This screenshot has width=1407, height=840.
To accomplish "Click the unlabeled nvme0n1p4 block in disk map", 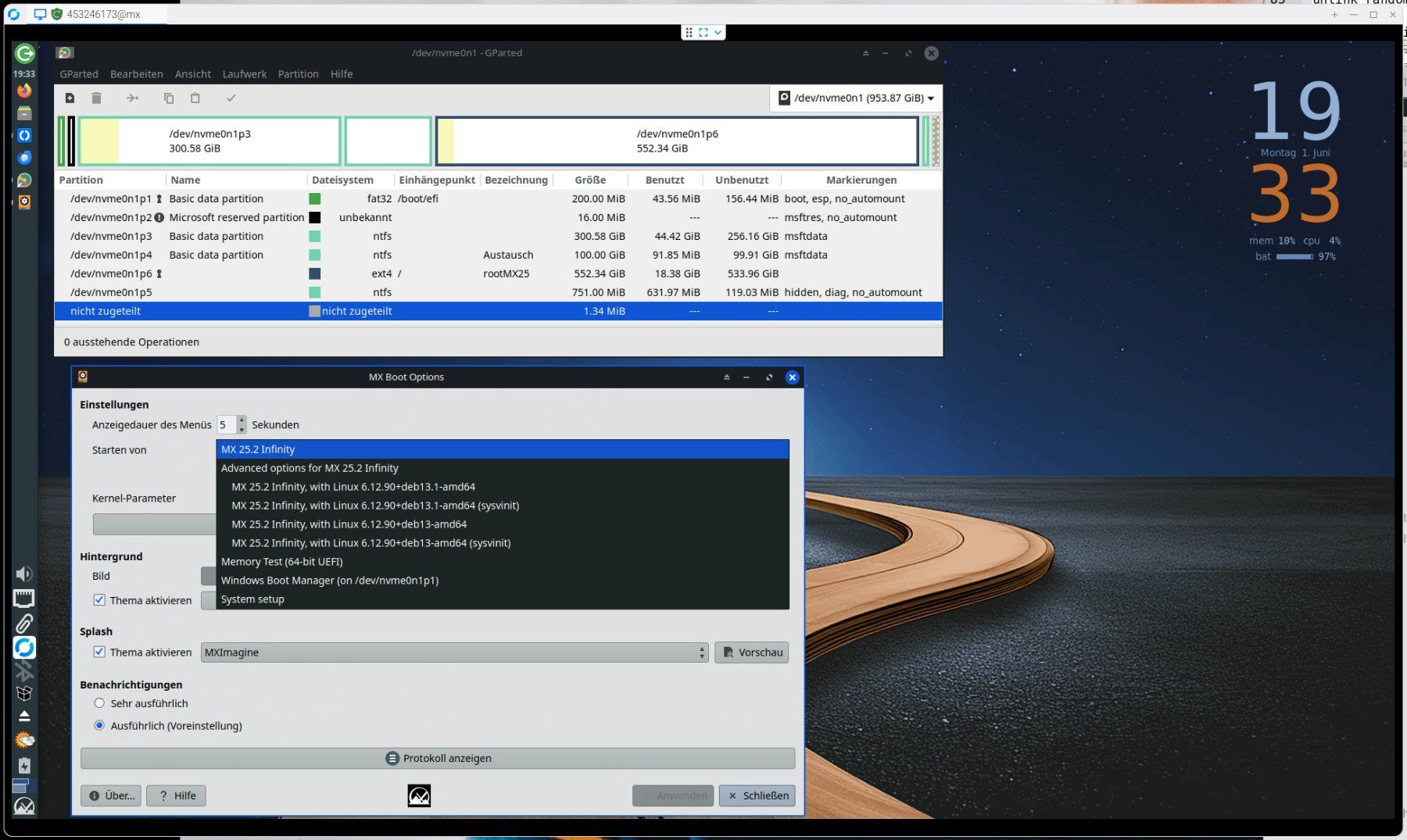I will pos(388,141).
